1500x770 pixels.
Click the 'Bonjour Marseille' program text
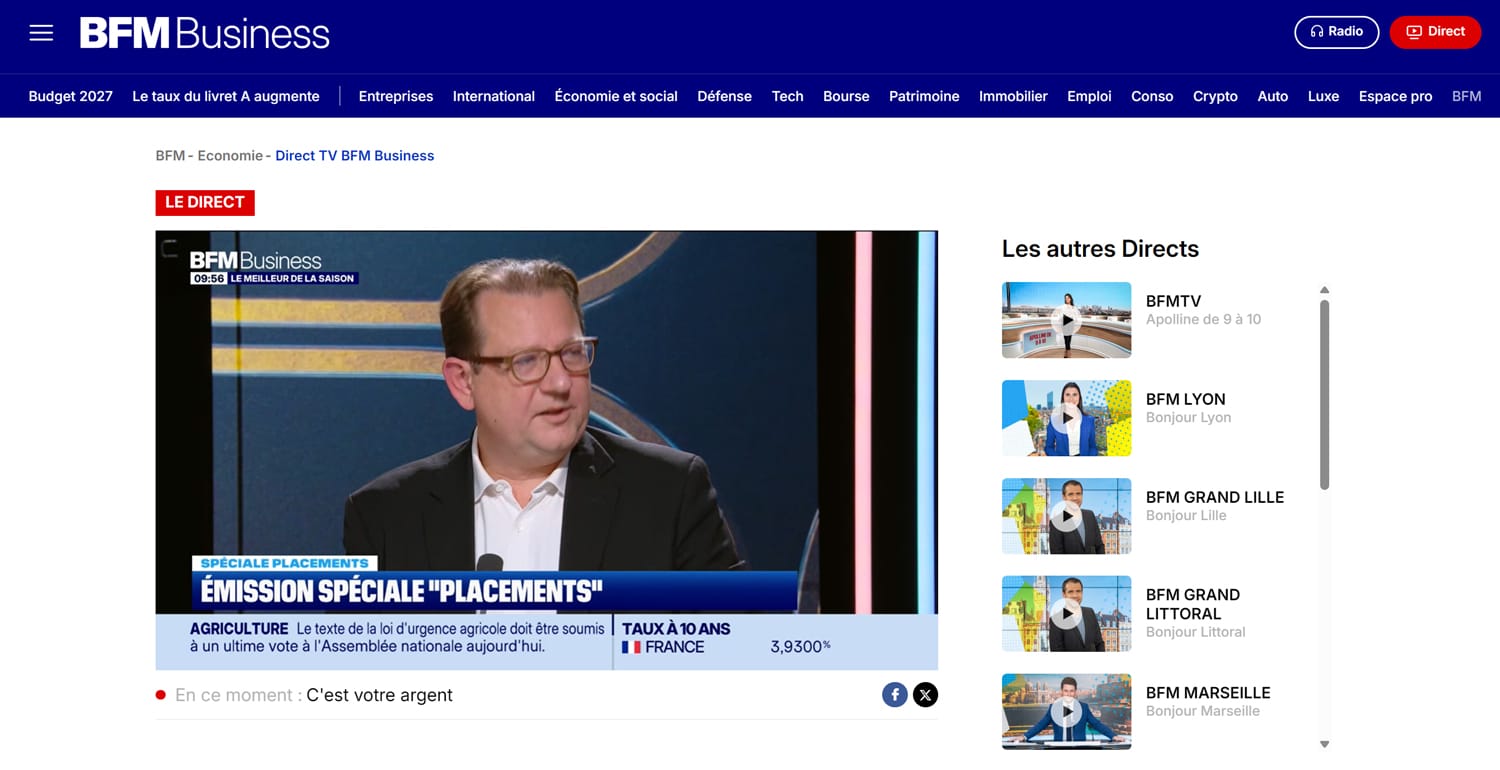click(x=1202, y=711)
